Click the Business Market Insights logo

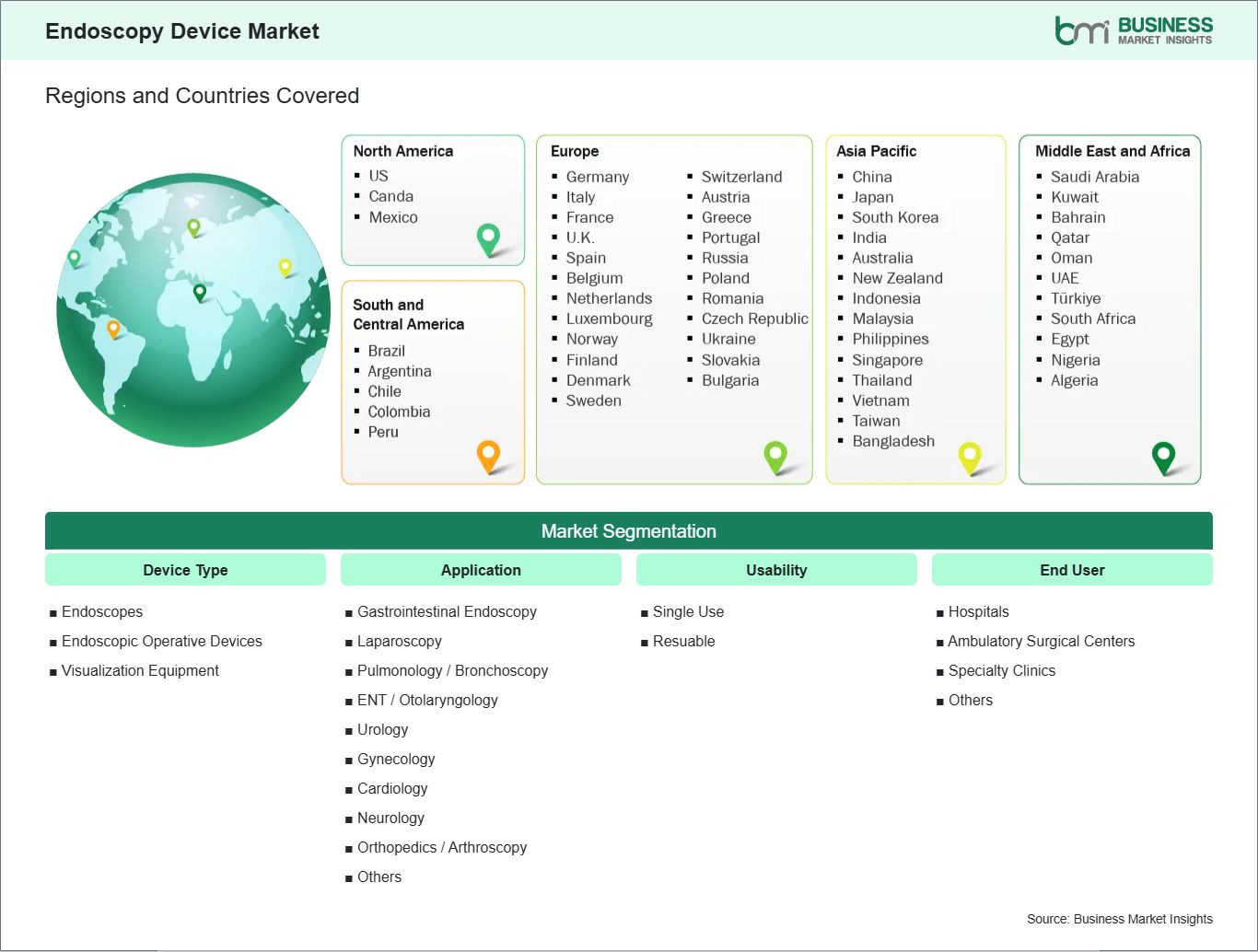pos(1133,30)
